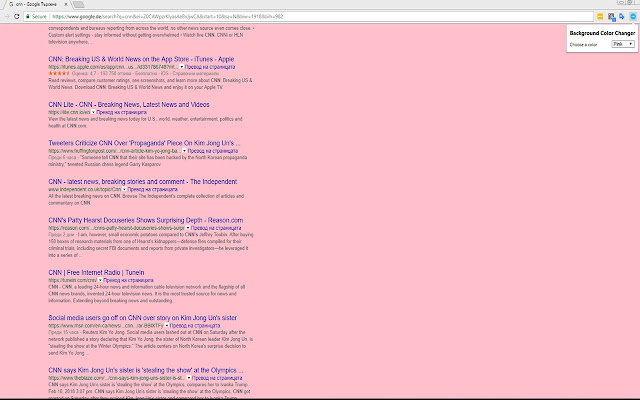Open the Google Translate extension icon

pos(622,16)
